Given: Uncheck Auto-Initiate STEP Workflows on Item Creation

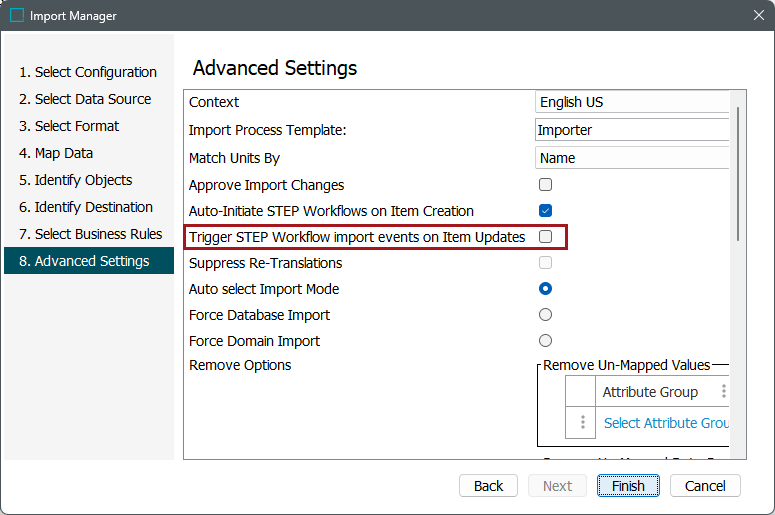Looking at the screenshot, I should pyautogui.click(x=546, y=211).
